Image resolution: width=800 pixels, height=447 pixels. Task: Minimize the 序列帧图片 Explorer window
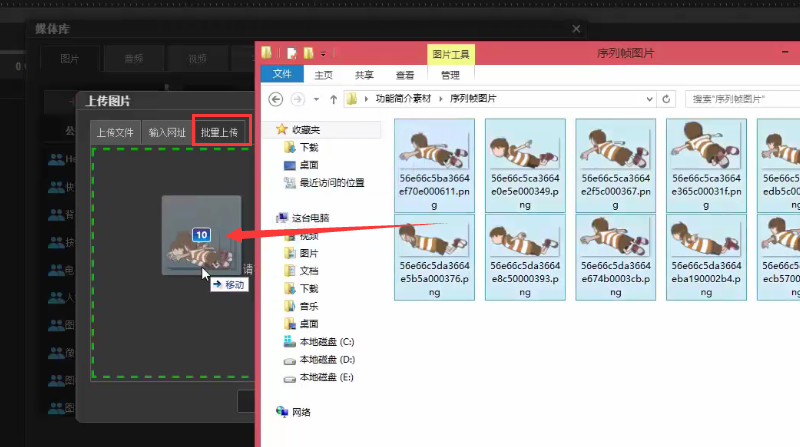(x=785, y=53)
